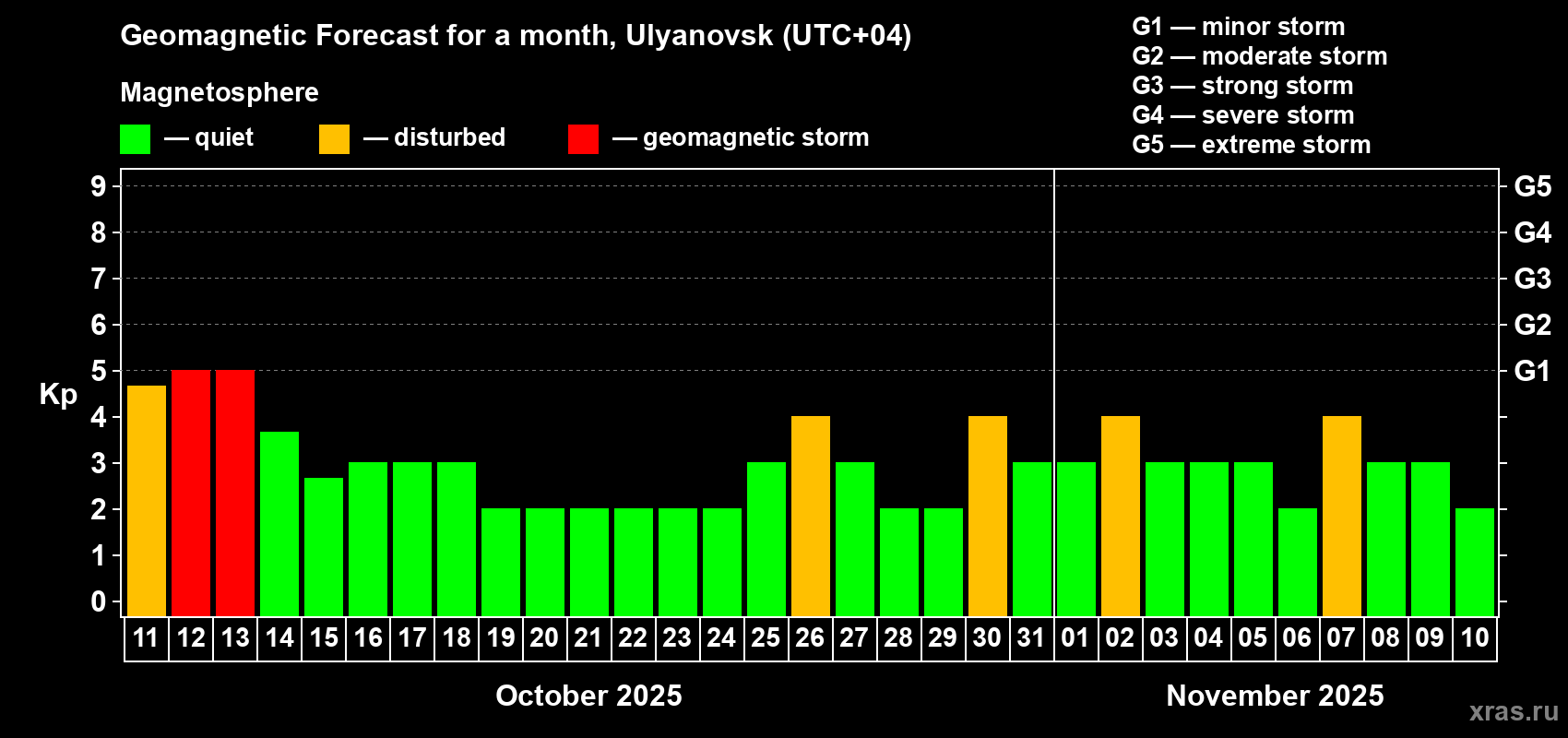The height and width of the screenshot is (738, 1568).
Task: Click the 'G4 — severe storm' legend line
Action: tap(1243, 115)
